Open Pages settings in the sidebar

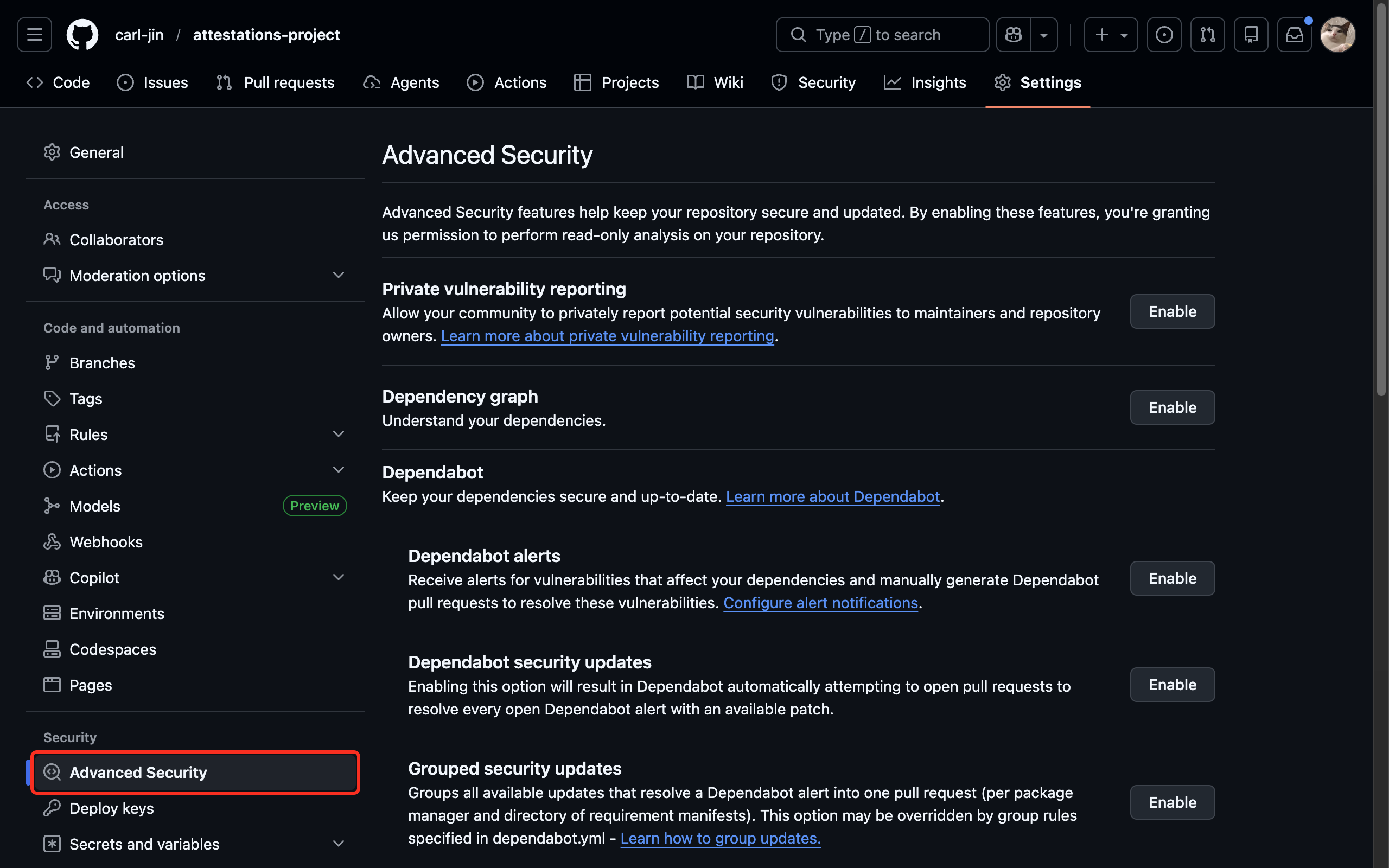click(x=90, y=684)
